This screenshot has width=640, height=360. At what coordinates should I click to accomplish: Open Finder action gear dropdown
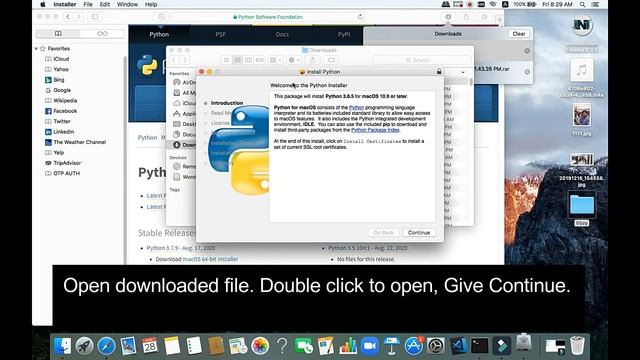click(x=294, y=60)
